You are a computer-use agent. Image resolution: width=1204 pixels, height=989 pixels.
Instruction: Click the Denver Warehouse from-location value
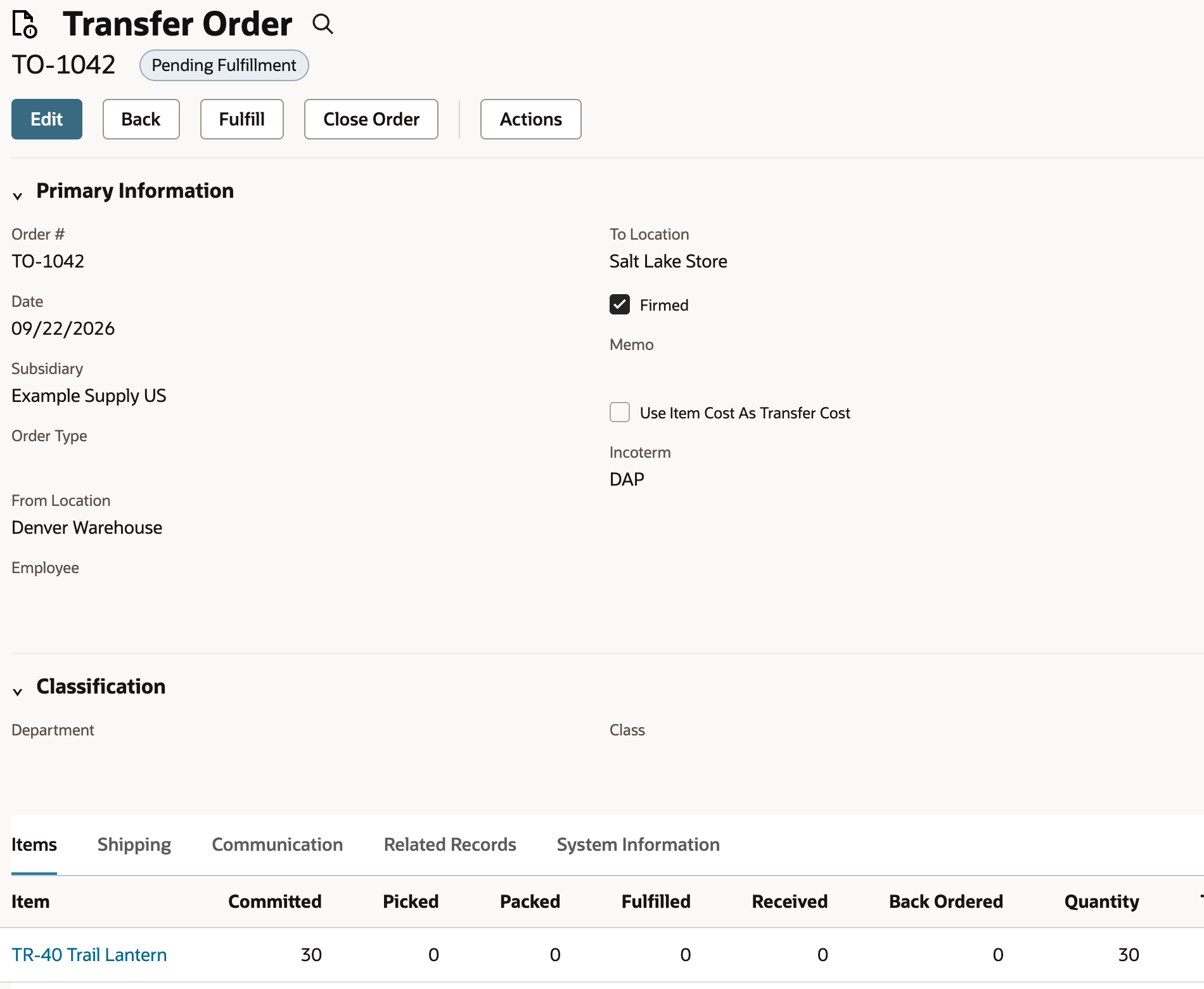(x=87, y=527)
